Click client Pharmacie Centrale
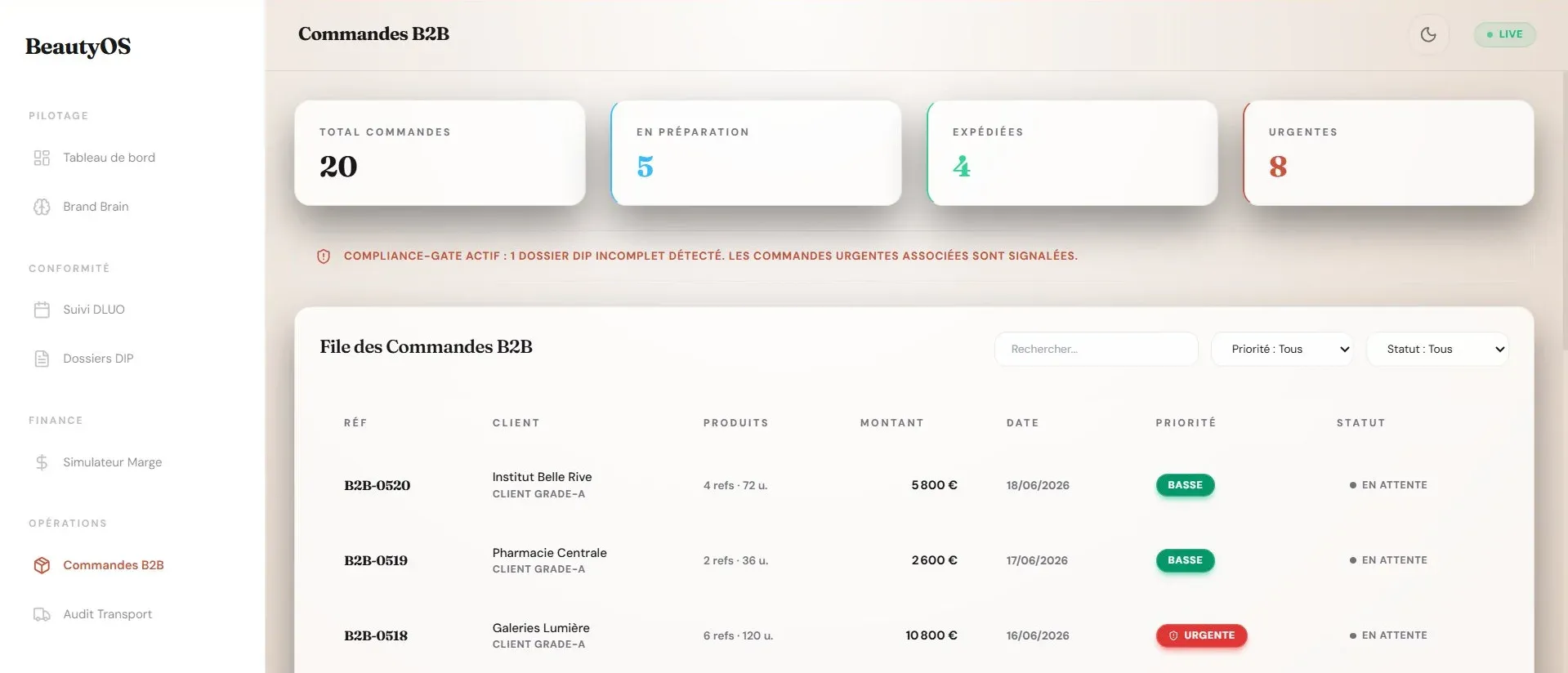The image size is (1568, 673). point(549,553)
